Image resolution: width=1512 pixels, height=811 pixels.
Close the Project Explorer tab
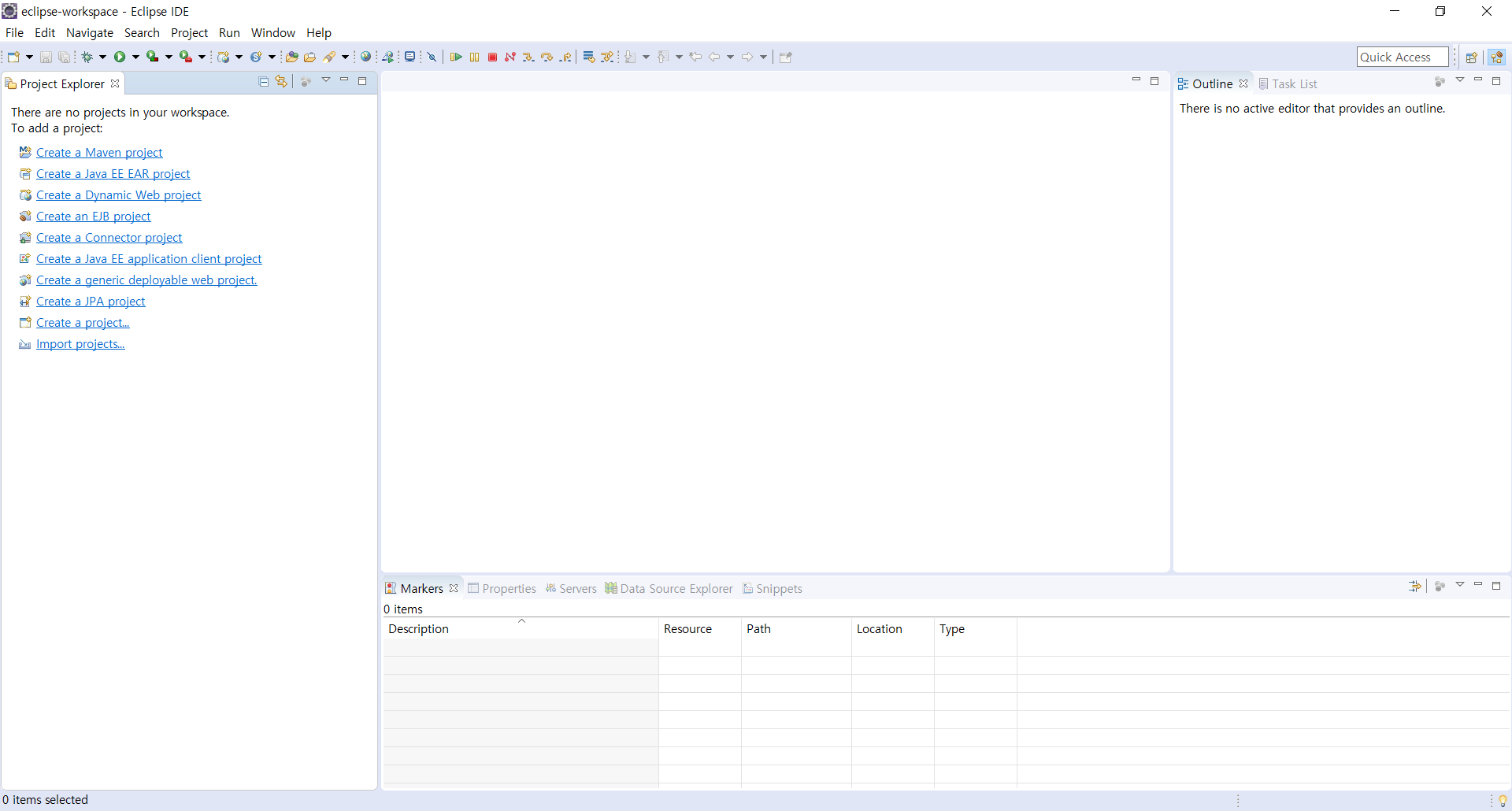click(115, 83)
